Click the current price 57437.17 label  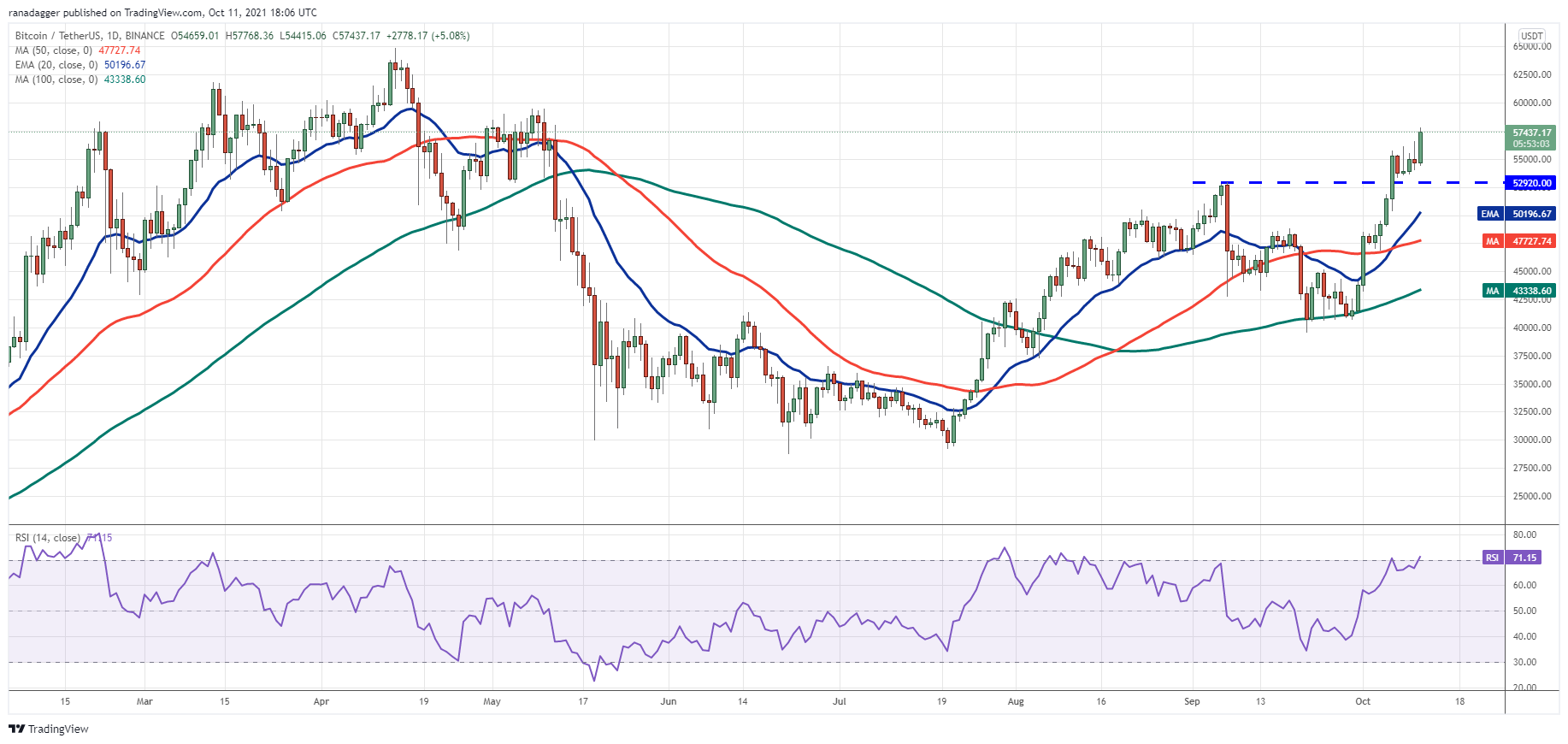click(x=1531, y=133)
